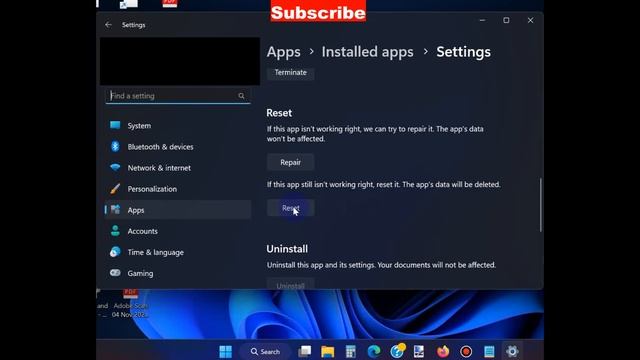Click the Network wifi icon in sidebar
The image size is (640, 360).
115,167
